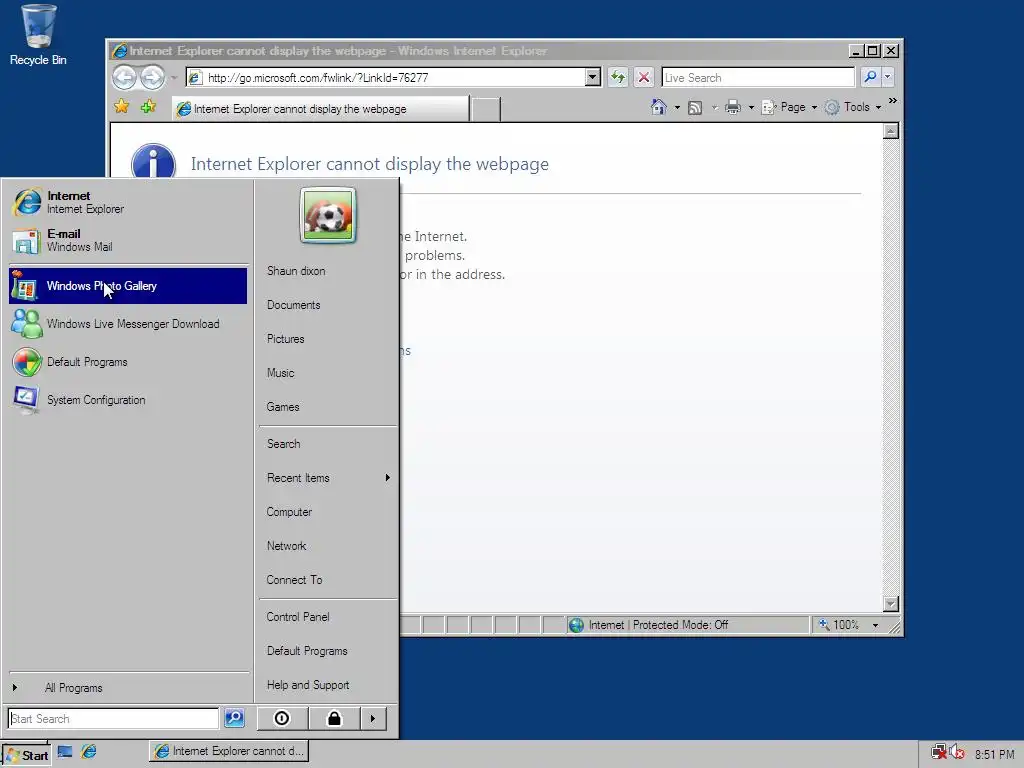This screenshot has height=768, width=1024.
Task: Click the Home icon in IE toolbar
Action: coord(659,107)
